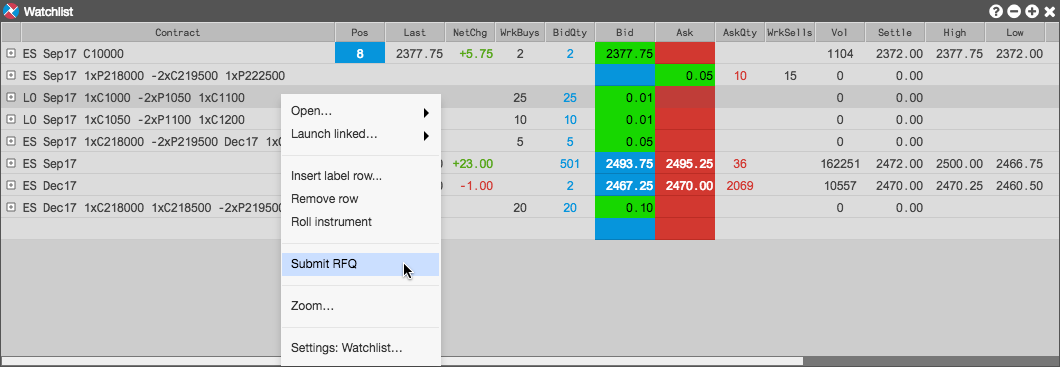Click the High column header

pos(955,32)
